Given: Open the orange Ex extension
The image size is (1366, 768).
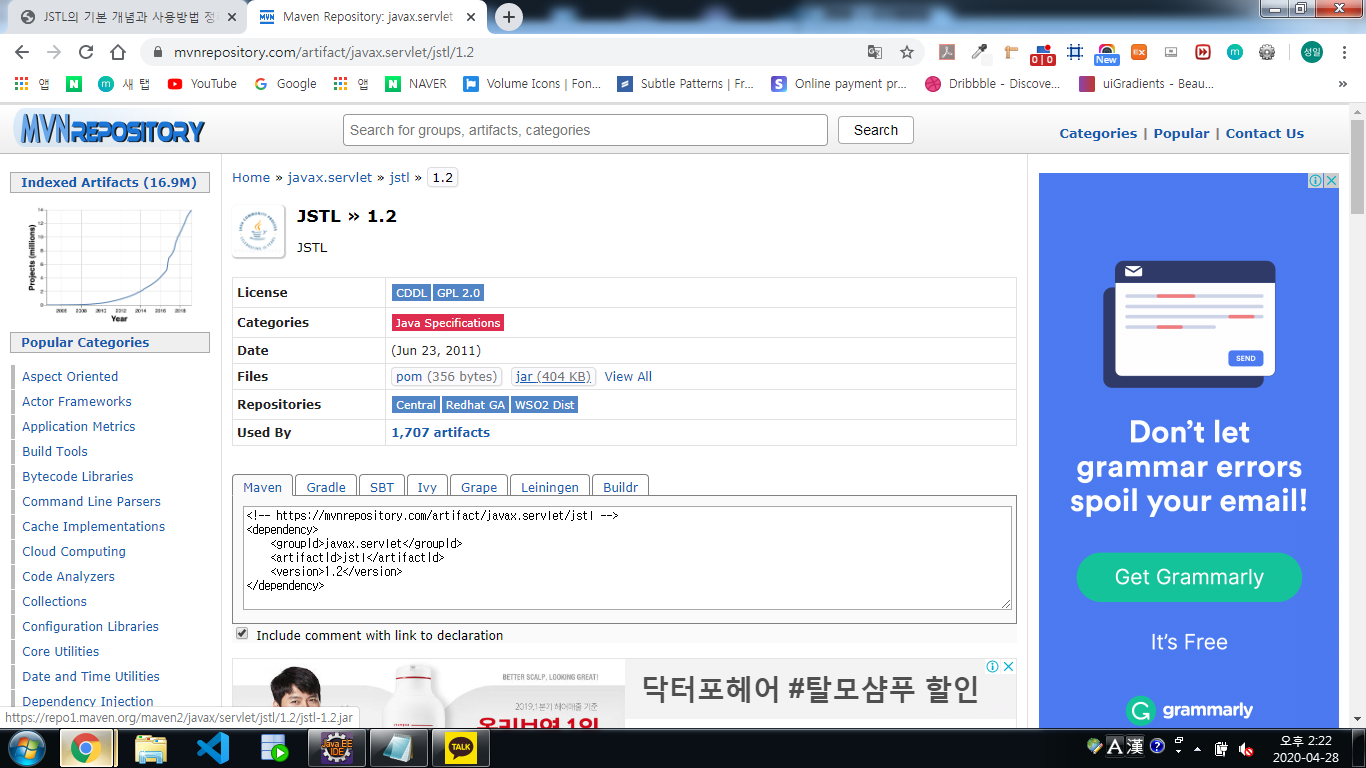Looking at the screenshot, I should coord(1139,52).
